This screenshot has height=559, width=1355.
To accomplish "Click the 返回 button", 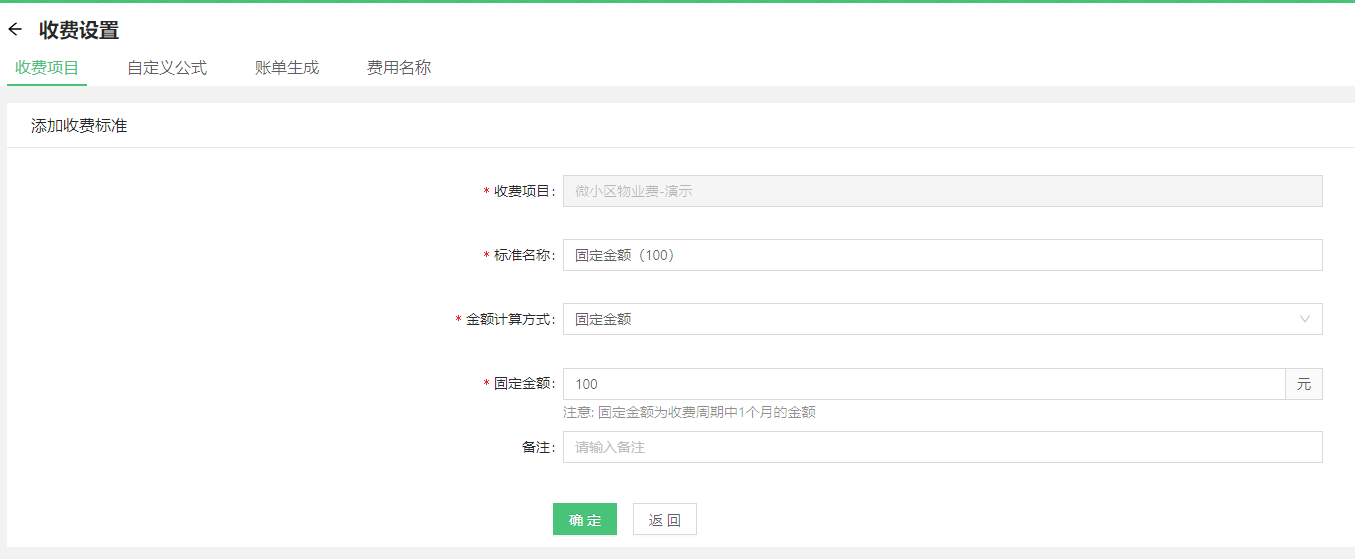I will pos(665,519).
